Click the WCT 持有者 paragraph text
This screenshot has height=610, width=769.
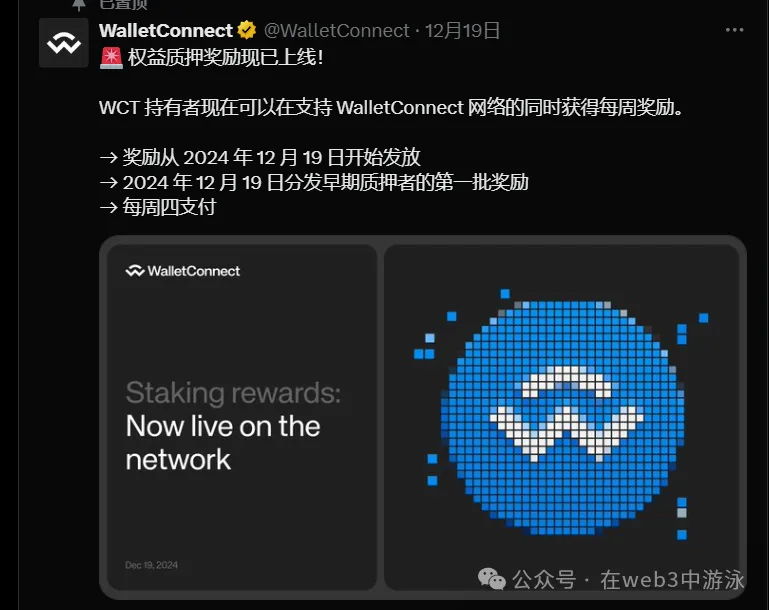tap(390, 107)
